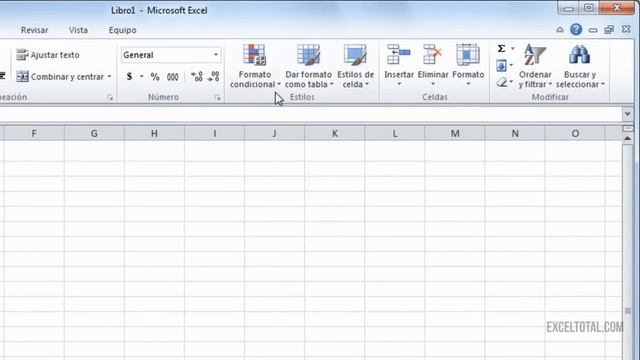Open the General number format combo box
The height and width of the screenshot is (360, 640).
pyautogui.click(x=171, y=55)
